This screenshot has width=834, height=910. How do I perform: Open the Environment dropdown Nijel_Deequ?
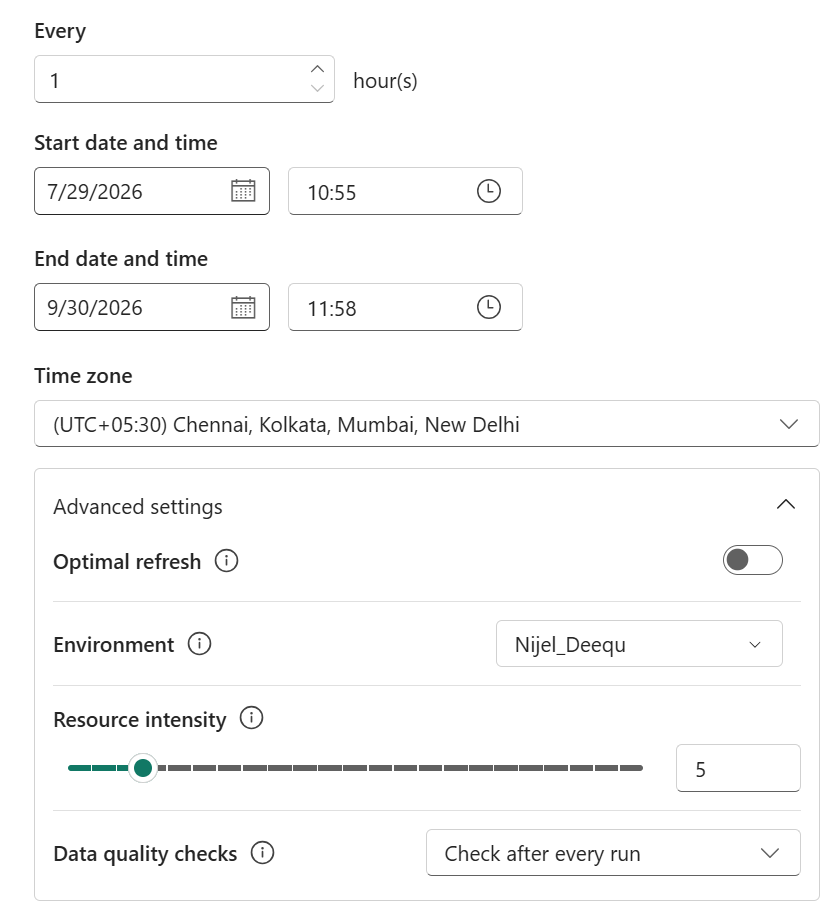click(639, 644)
